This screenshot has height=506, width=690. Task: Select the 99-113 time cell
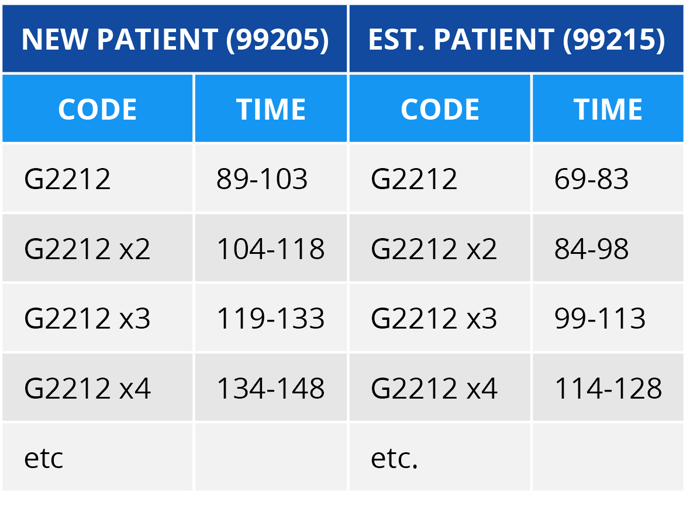600,318
